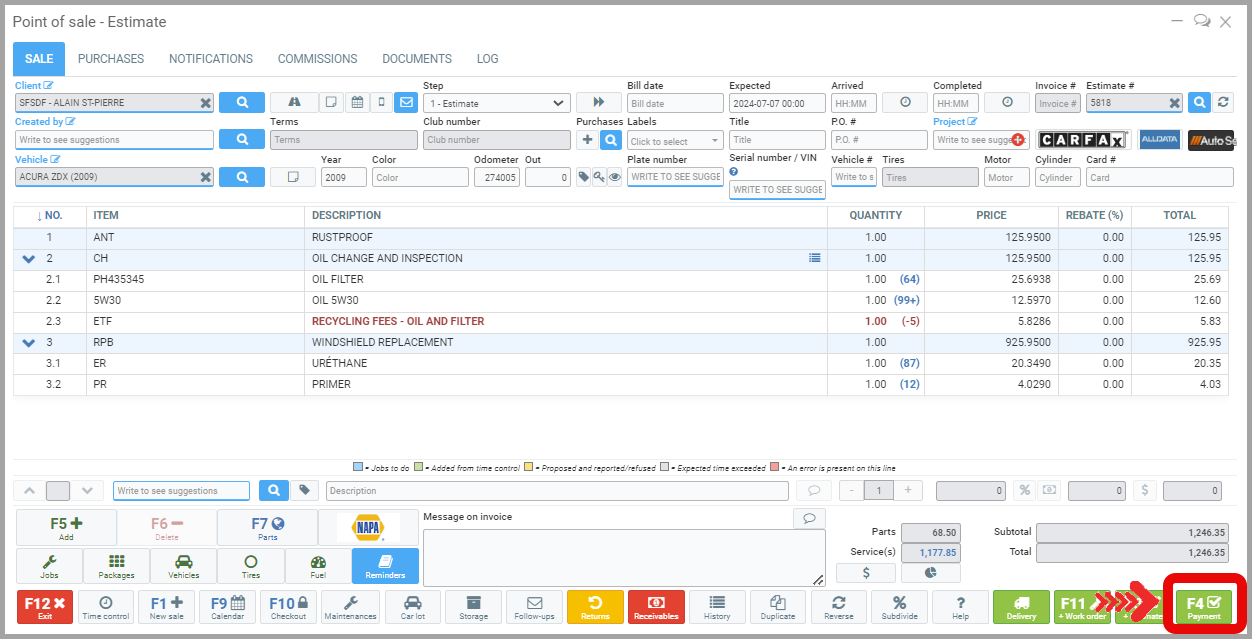Open the Tires panel
Screen dimensions: 1252x639
tap(250, 566)
